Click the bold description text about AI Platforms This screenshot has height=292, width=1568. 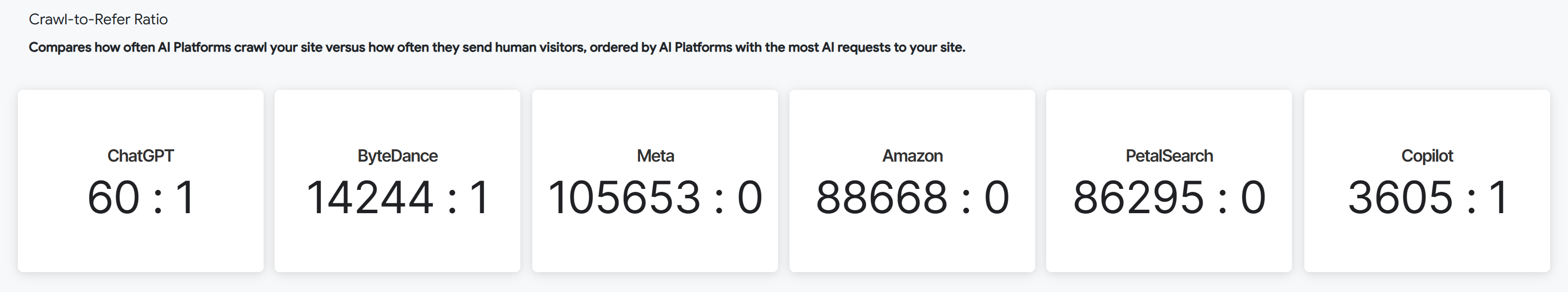(x=497, y=48)
